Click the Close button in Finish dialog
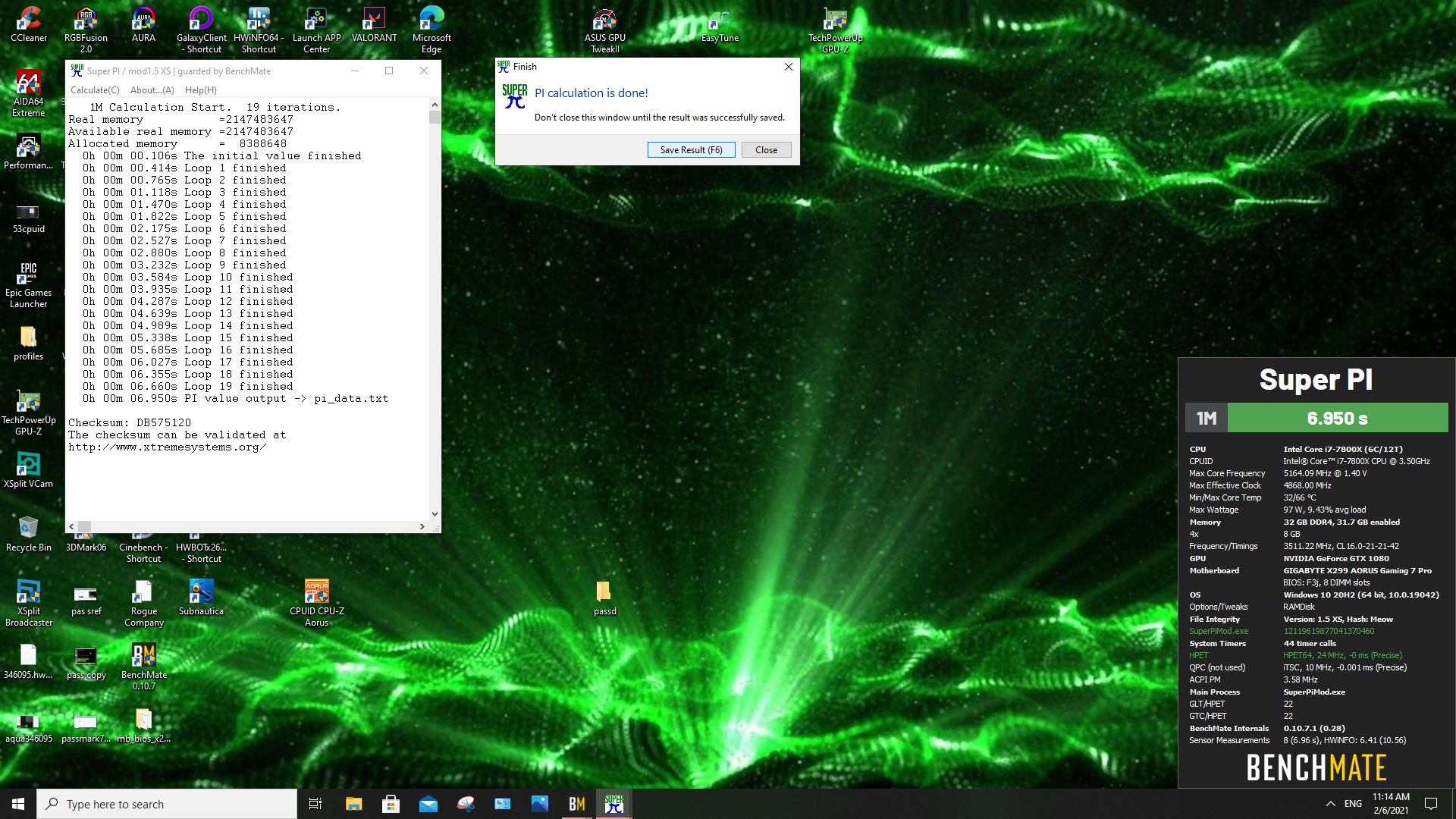 tap(766, 150)
